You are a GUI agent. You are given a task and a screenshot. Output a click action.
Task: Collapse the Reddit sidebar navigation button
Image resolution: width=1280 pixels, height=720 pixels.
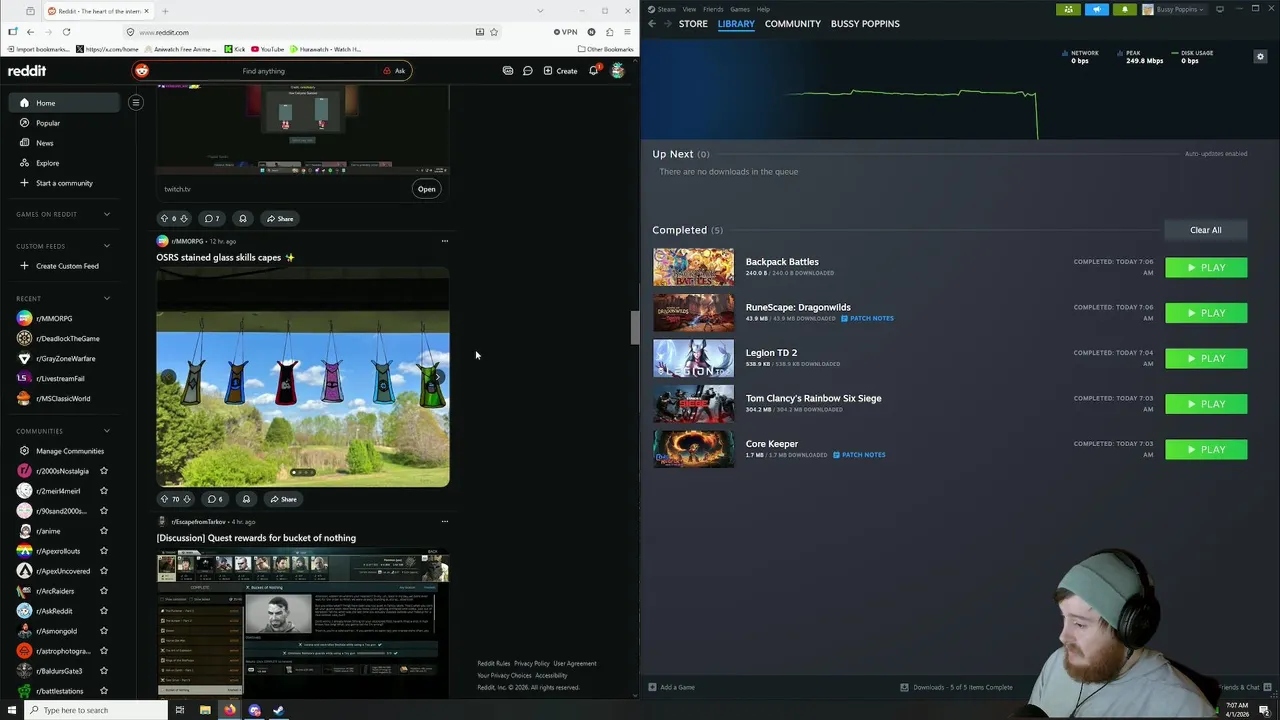(136, 102)
